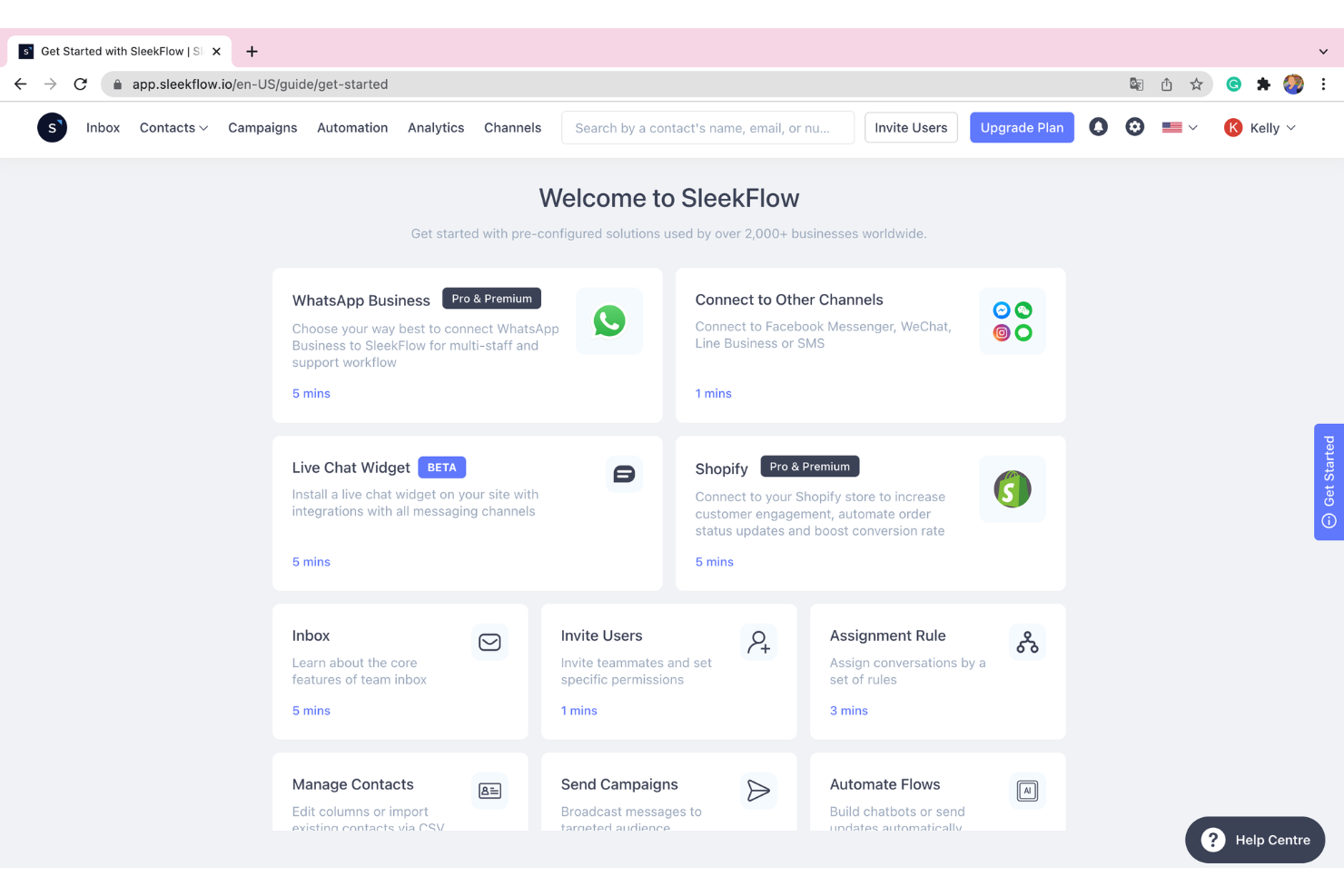
Task: Open the Automation navigation item
Action: coord(352,128)
